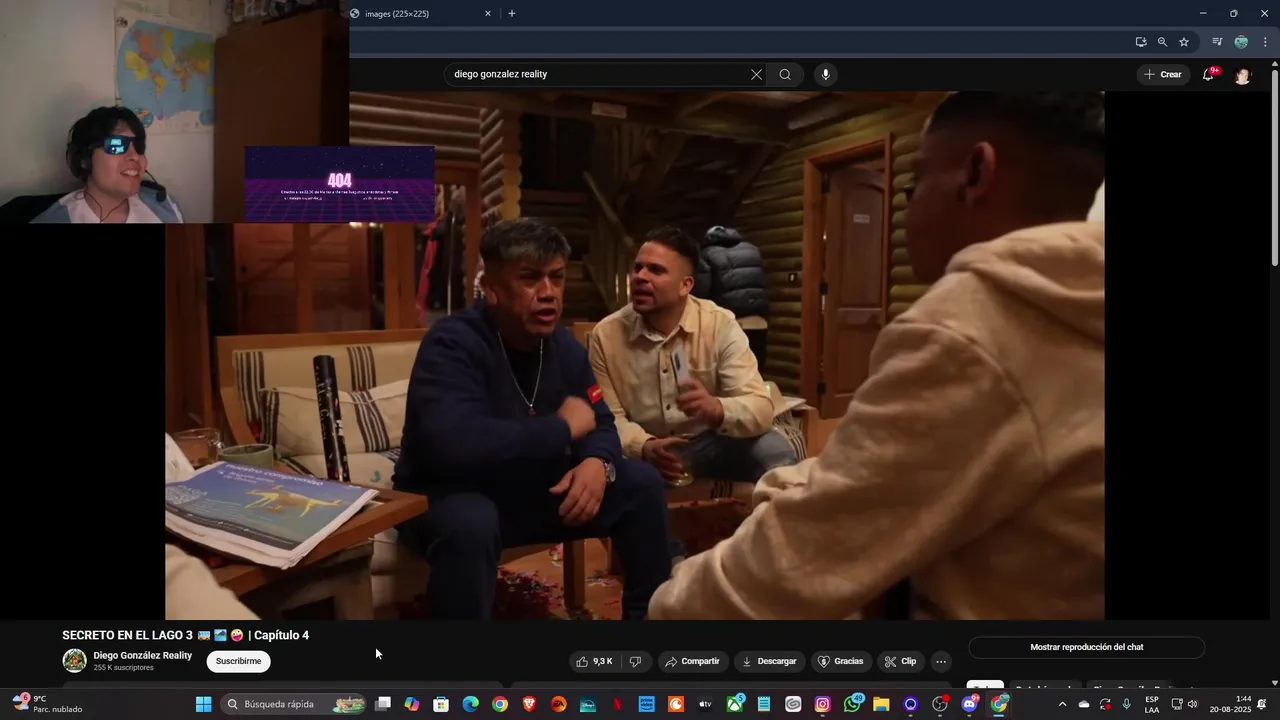
Task: Open a new browser tab
Action: (512, 14)
